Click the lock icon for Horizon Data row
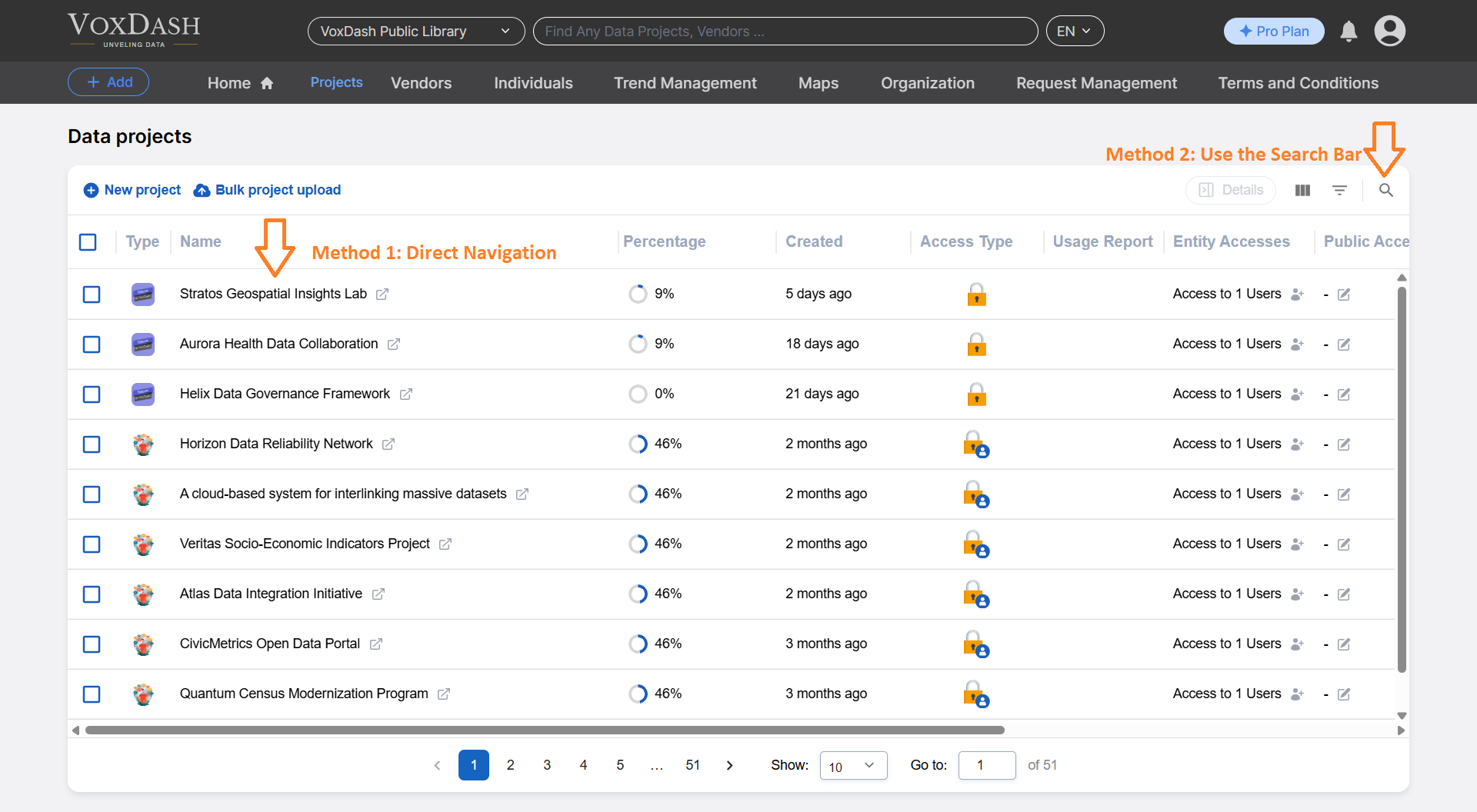Viewport: 1477px width, 812px height. click(975, 444)
